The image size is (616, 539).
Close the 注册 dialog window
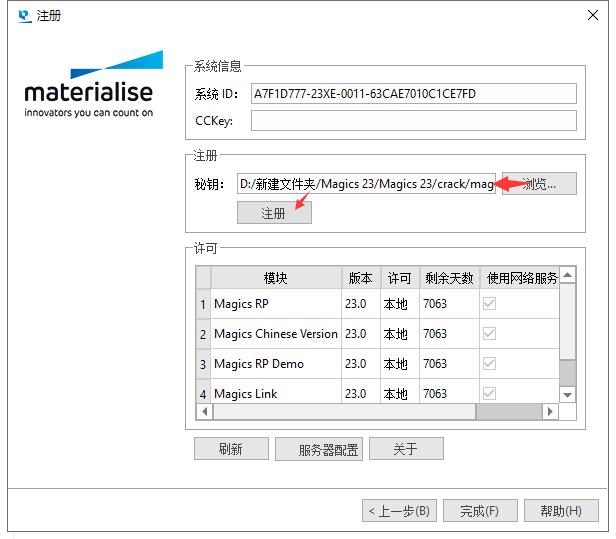592,15
